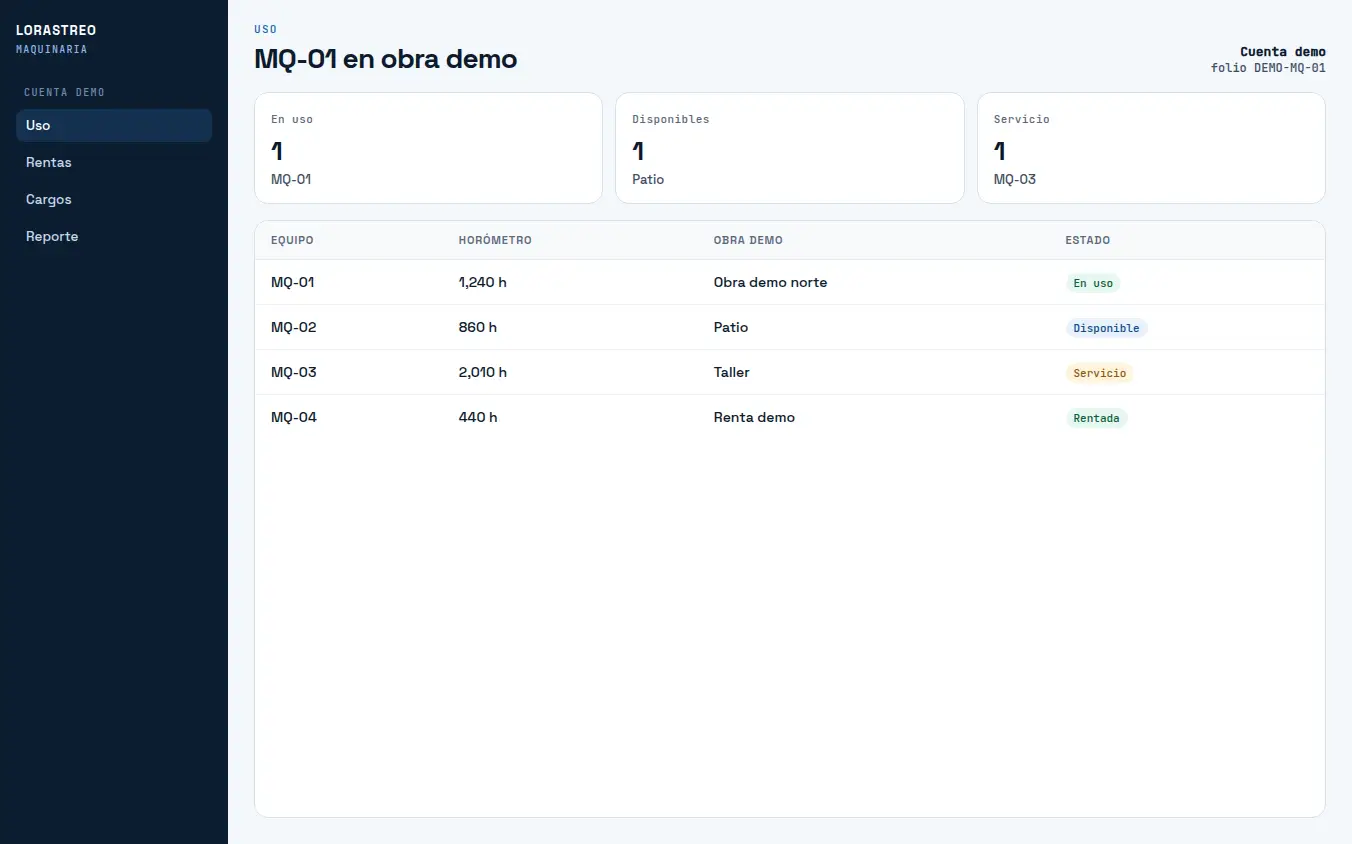Image resolution: width=1352 pixels, height=844 pixels.
Task: Click the folio DEMO-MQ-01 text
Action: tap(1268, 68)
